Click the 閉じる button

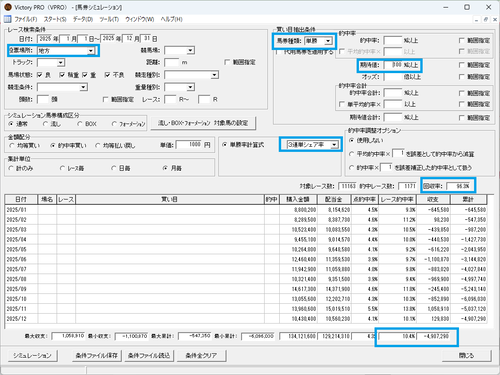point(467,356)
